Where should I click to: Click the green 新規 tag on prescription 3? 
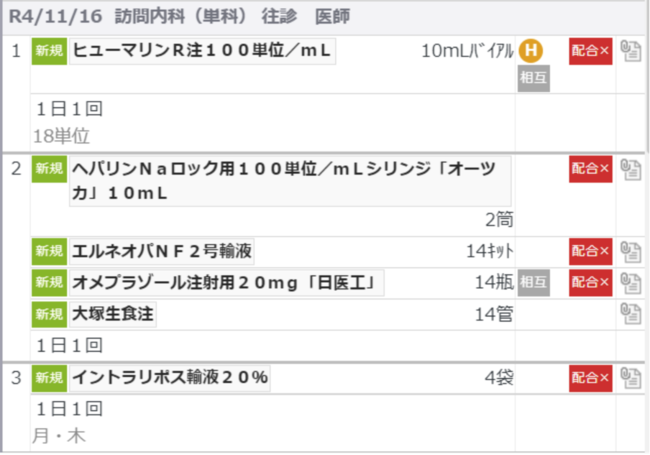[x=49, y=378]
